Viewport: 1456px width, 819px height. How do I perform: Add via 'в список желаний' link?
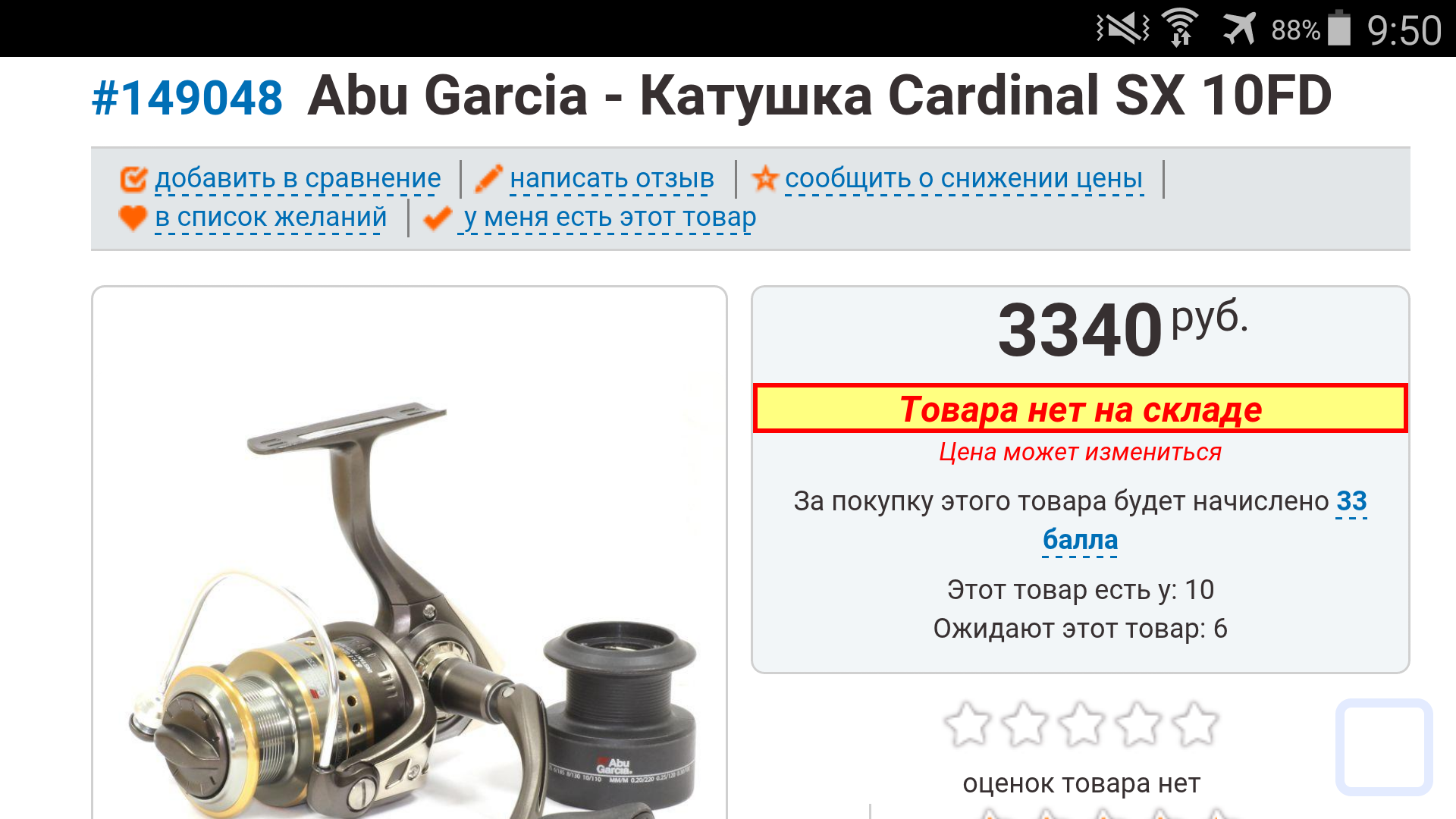(271, 218)
